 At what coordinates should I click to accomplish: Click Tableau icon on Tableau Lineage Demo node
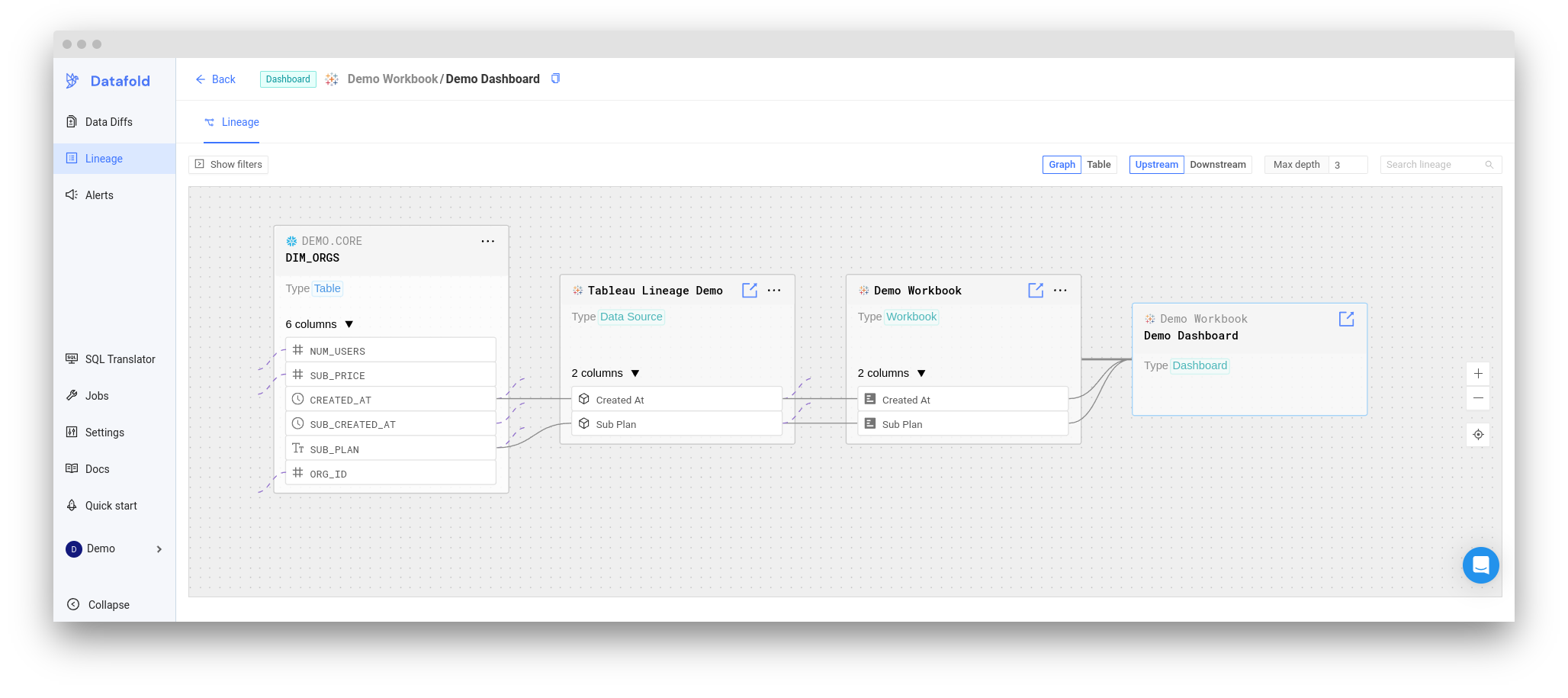577,291
